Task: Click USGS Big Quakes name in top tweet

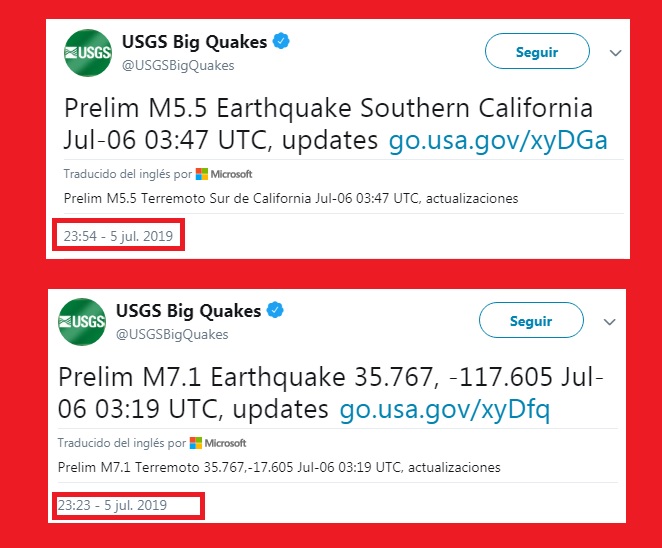Action: pyautogui.click(x=194, y=42)
